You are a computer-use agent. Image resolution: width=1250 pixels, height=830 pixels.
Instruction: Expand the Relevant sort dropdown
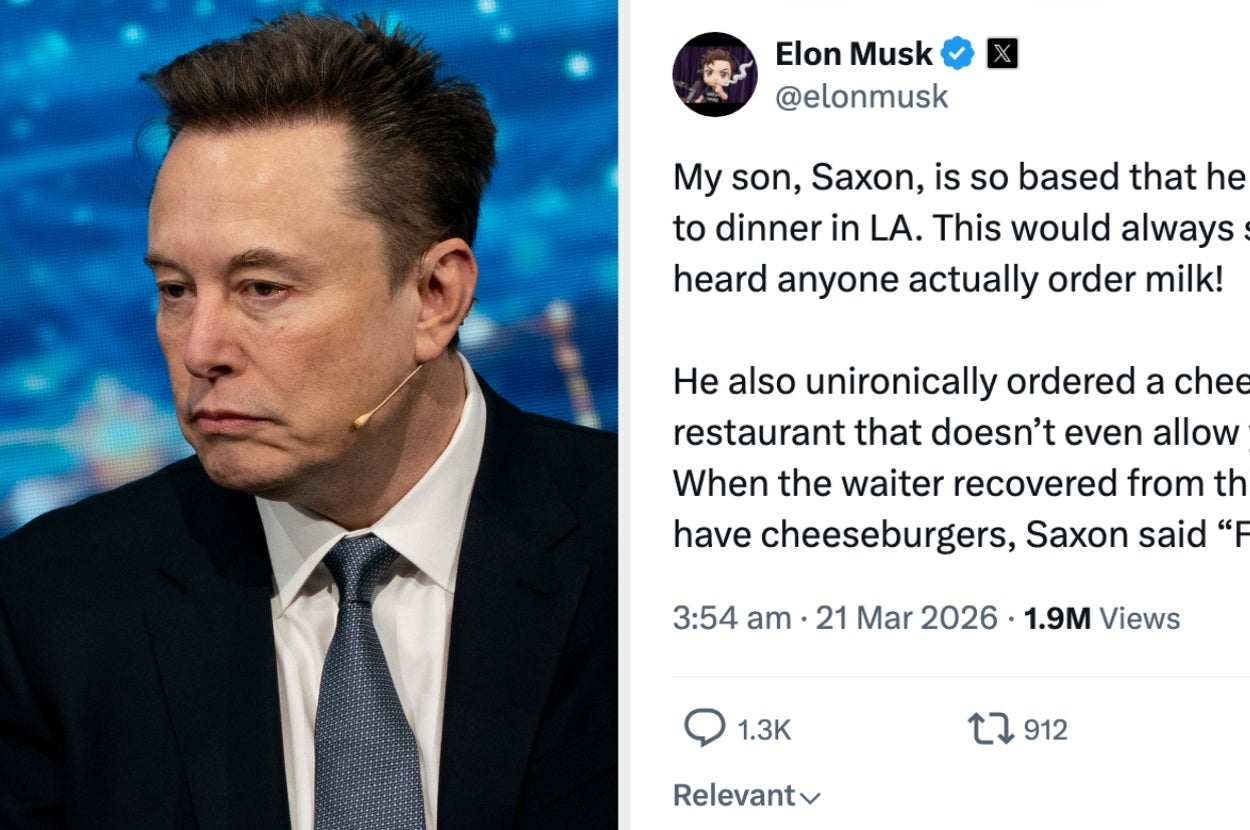746,796
